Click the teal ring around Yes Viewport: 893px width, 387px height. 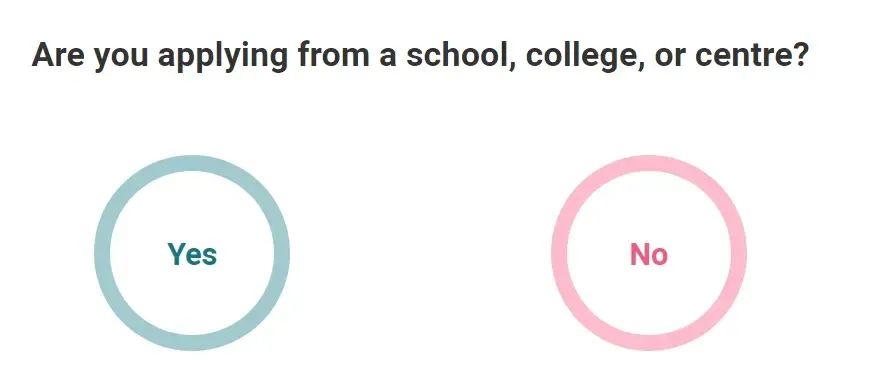point(192,163)
